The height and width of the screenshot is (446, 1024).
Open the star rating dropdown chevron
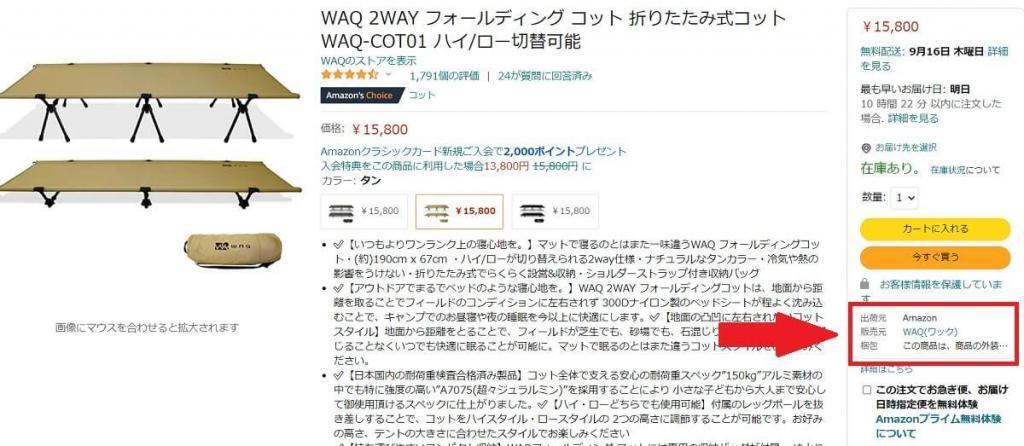tap(389, 75)
